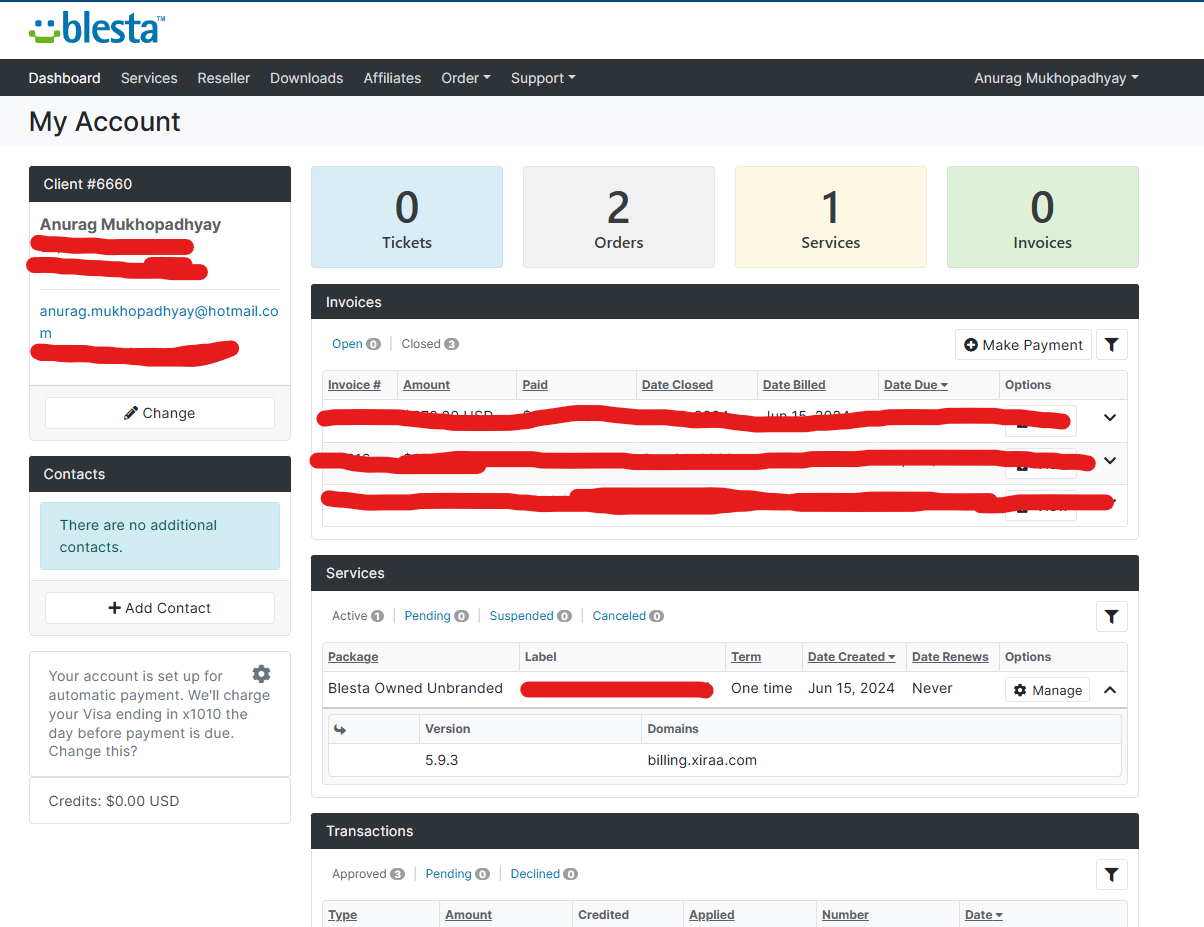Screen dimensions: 1204x927
Task: Open the filter icon in Invoices panel
Action: tap(1111, 345)
